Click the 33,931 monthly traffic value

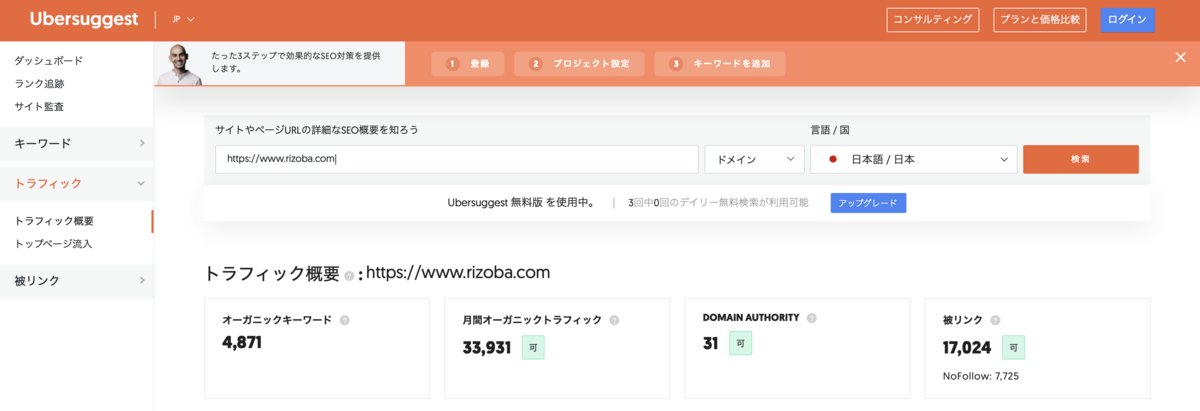click(487, 348)
